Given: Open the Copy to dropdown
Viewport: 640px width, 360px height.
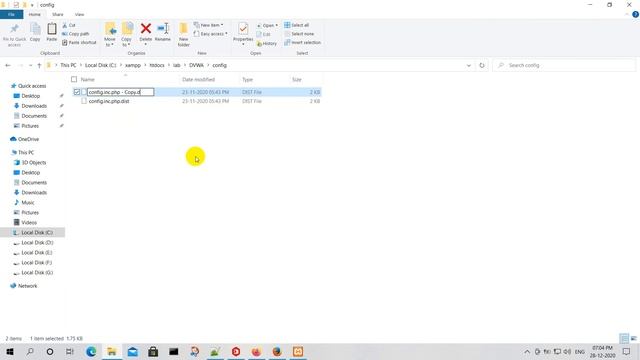Looking at the screenshot, I should point(127,34).
